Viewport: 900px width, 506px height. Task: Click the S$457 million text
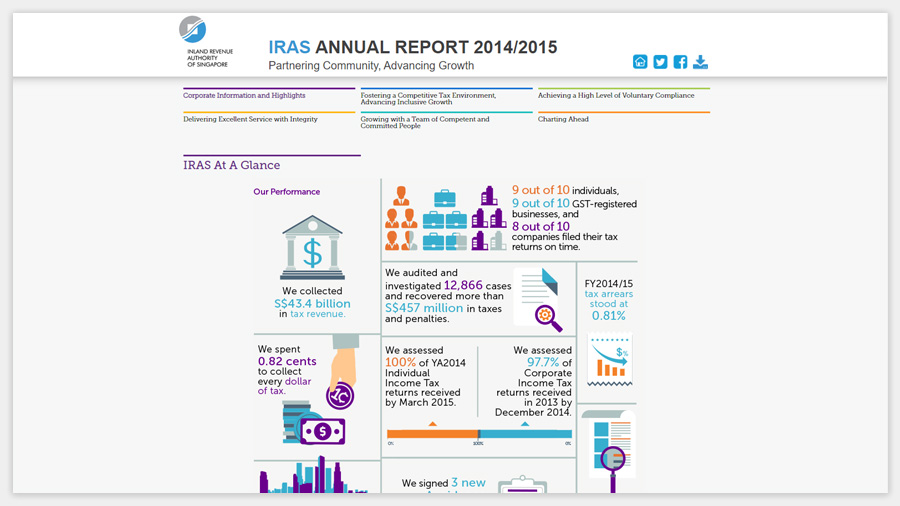click(x=424, y=308)
